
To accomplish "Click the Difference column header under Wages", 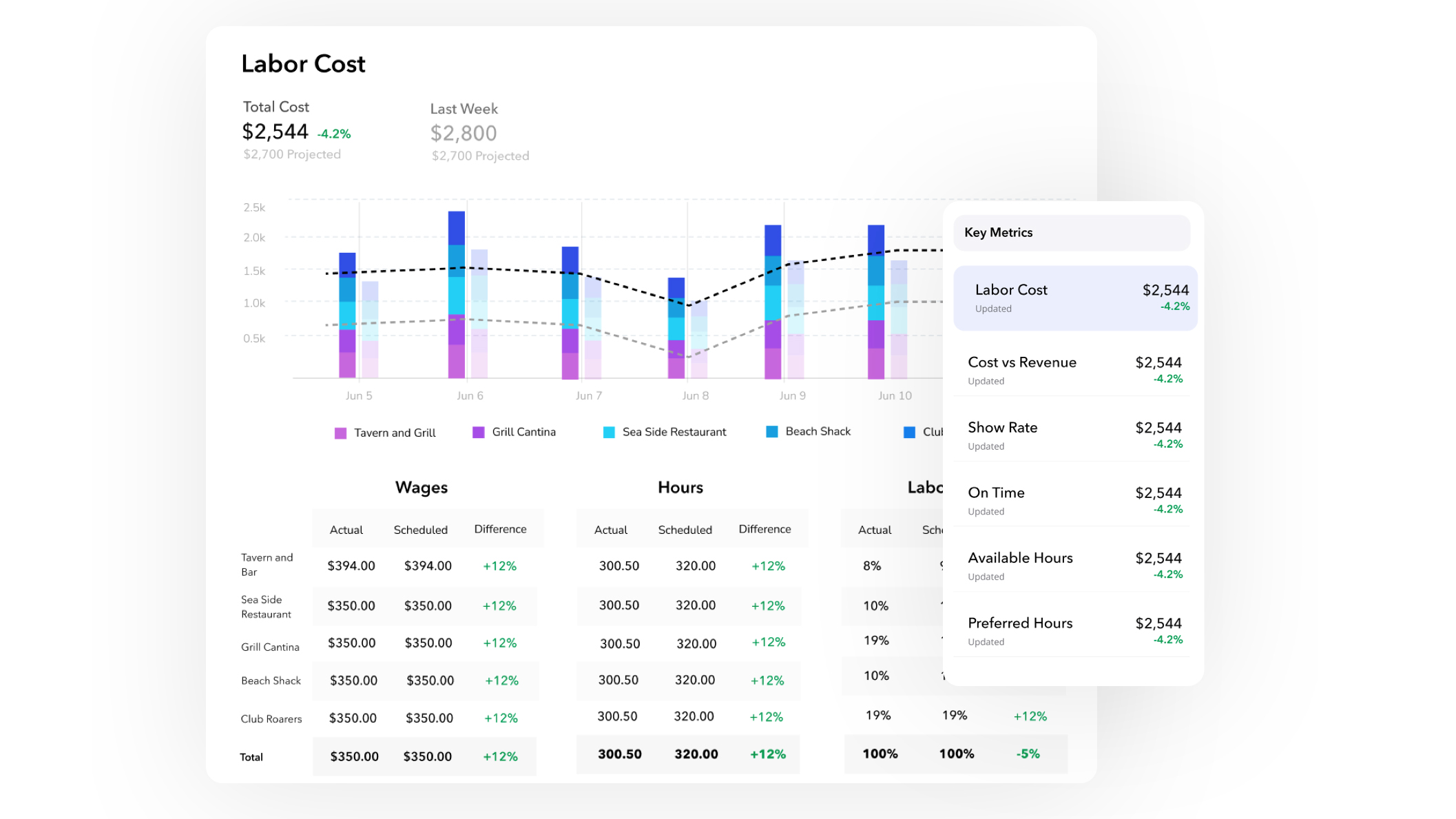I will [x=501, y=529].
